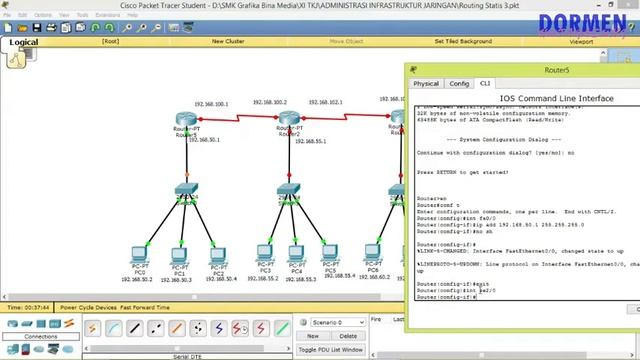The width and height of the screenshot is (640, 360).
Task: Switch to the CLI tab in Router5 window
Action: coord(485,83)
